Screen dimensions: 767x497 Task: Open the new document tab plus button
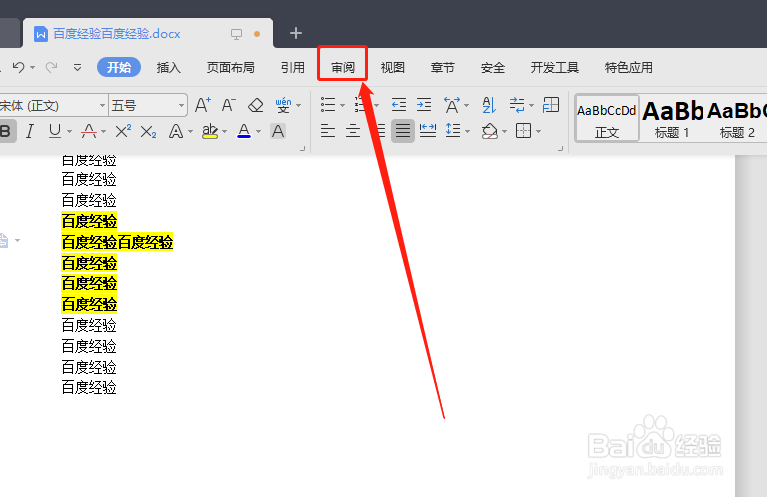pos(295,33)
